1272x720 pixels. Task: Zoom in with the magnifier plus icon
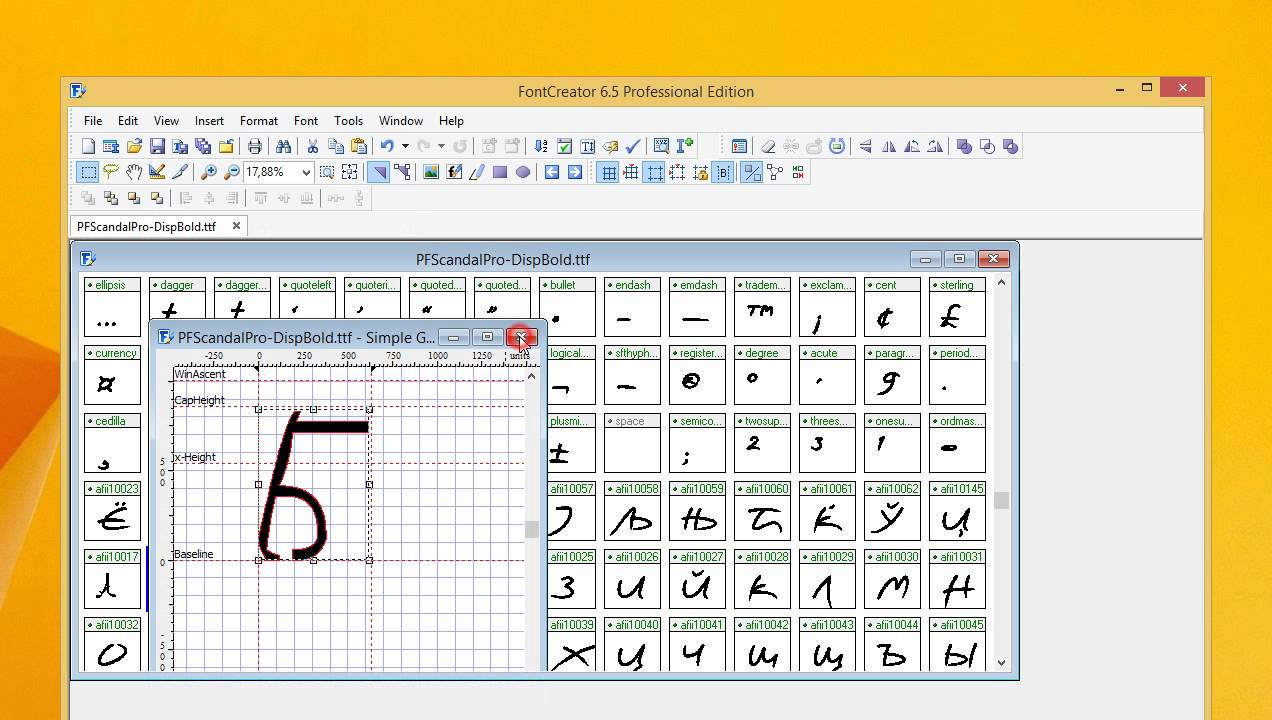[x=209, y=172]
